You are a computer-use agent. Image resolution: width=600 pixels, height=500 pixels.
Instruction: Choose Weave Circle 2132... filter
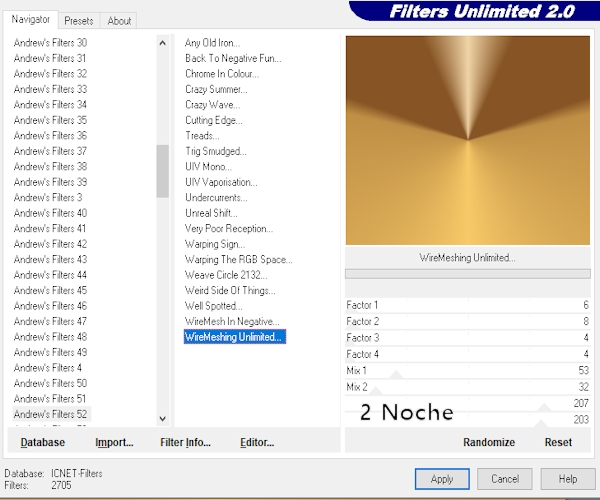click(226, 275)
